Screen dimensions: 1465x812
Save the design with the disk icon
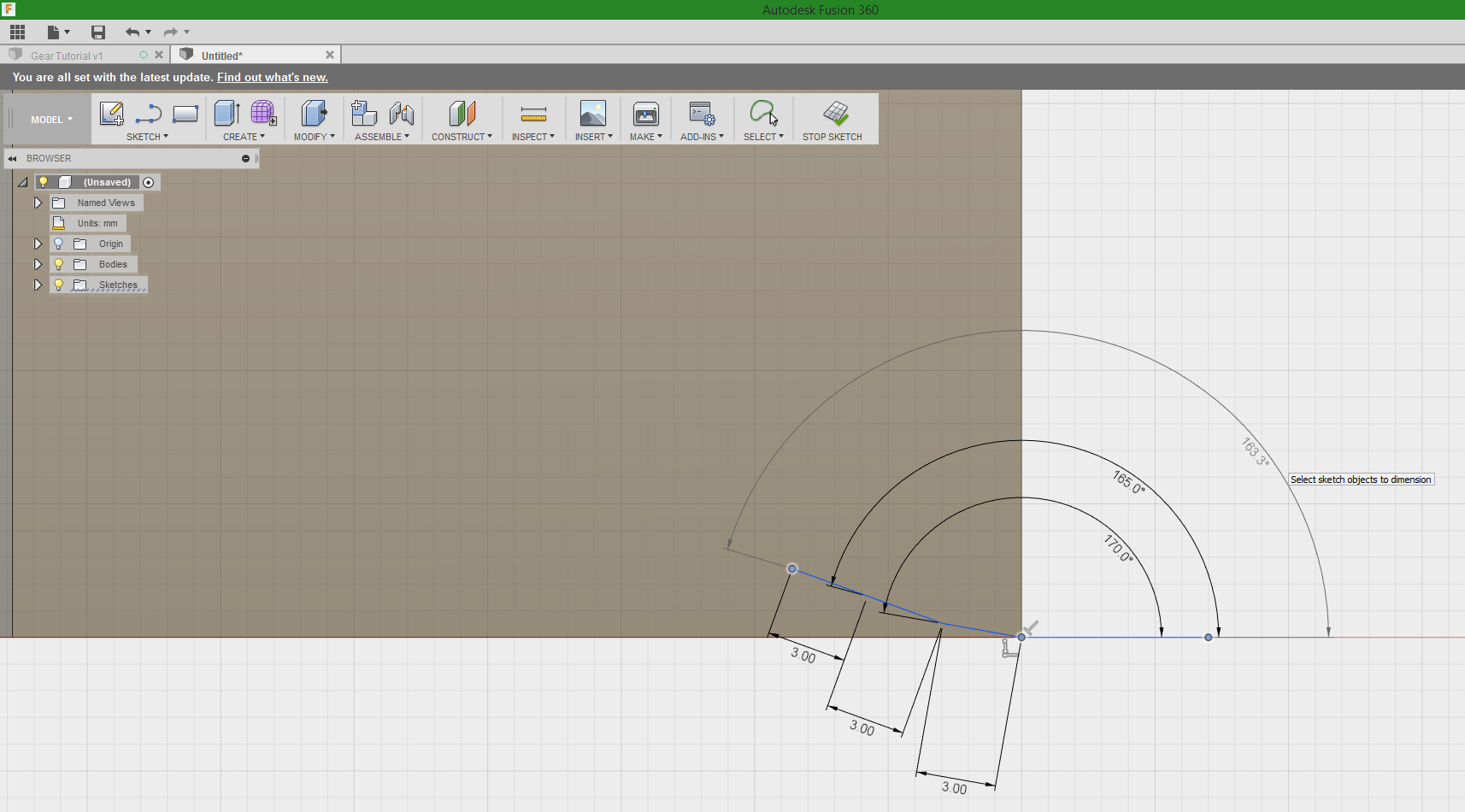point(98,32)
